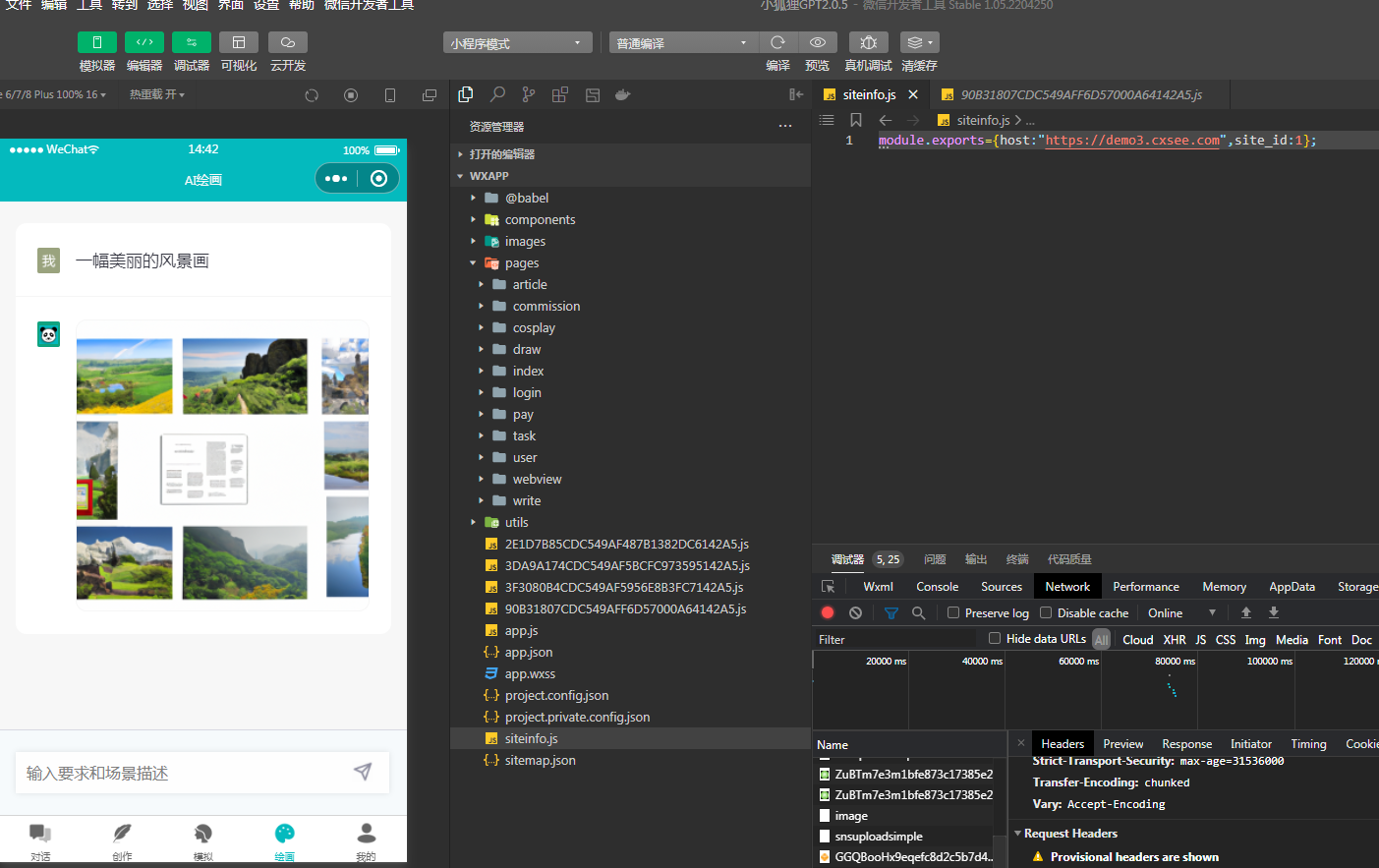Collapse the Request Headers section
The height and width of the screenshot is (868, 1379).
(x=1018, y=833)
